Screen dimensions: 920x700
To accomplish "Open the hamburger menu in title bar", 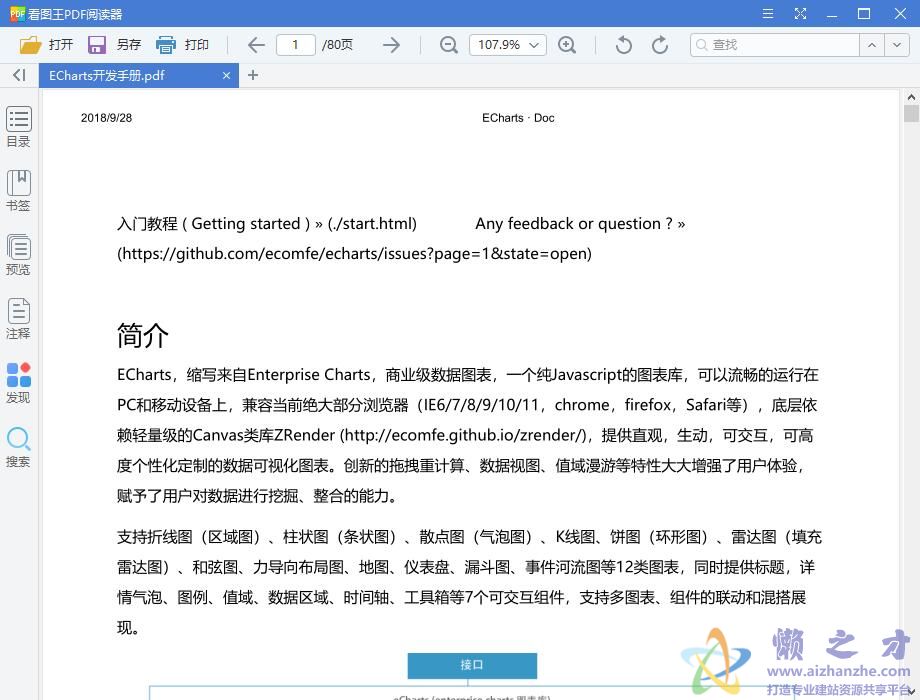I will pos(767,13).
